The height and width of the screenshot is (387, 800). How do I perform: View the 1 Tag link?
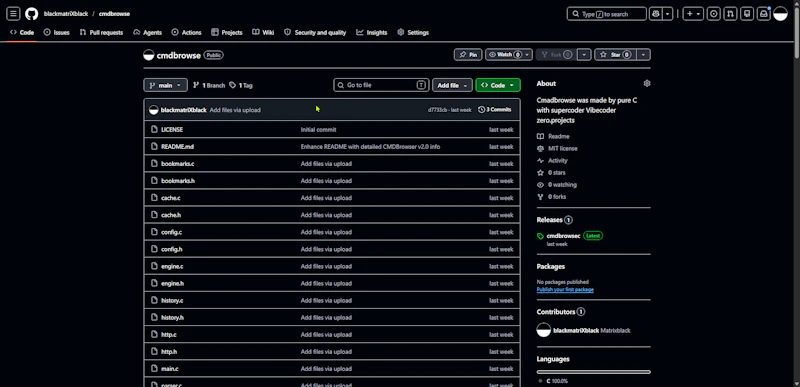[241, 85]
